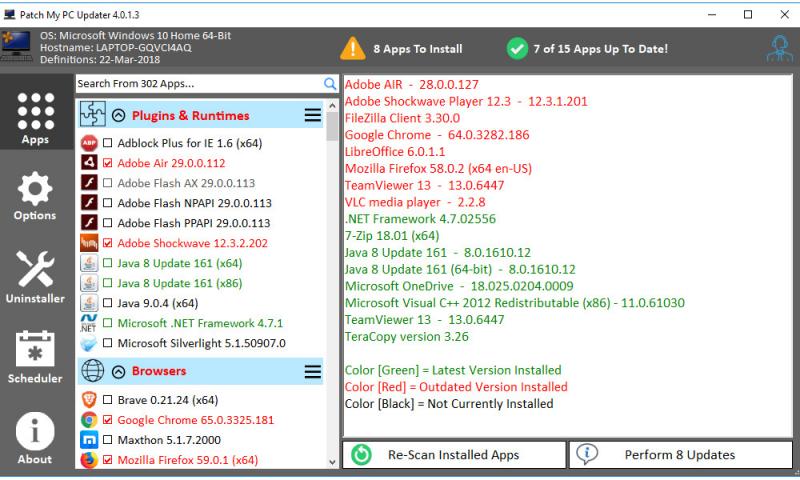Click the support agent icon in header
Image resolution: width=800 pixels, height=480 pixels.
[780, 49]
